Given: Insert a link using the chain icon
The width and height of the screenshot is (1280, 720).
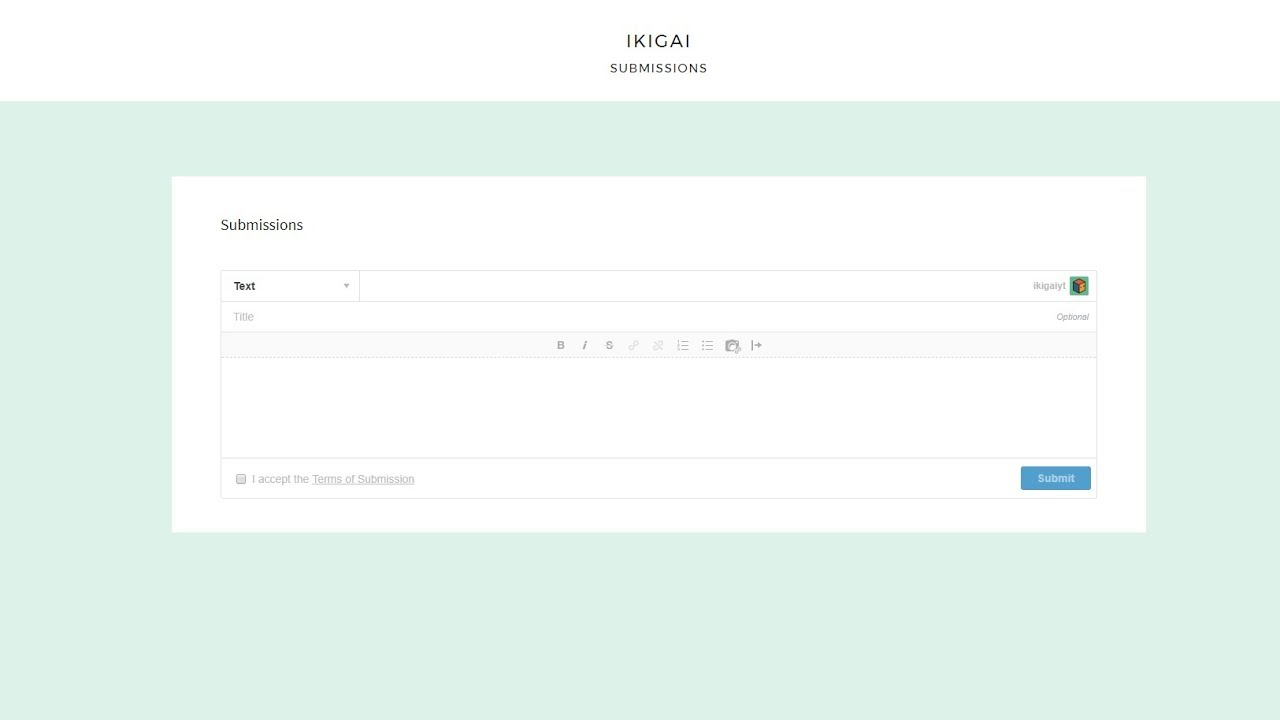Looking at the screenshot, I should (634, 345).
